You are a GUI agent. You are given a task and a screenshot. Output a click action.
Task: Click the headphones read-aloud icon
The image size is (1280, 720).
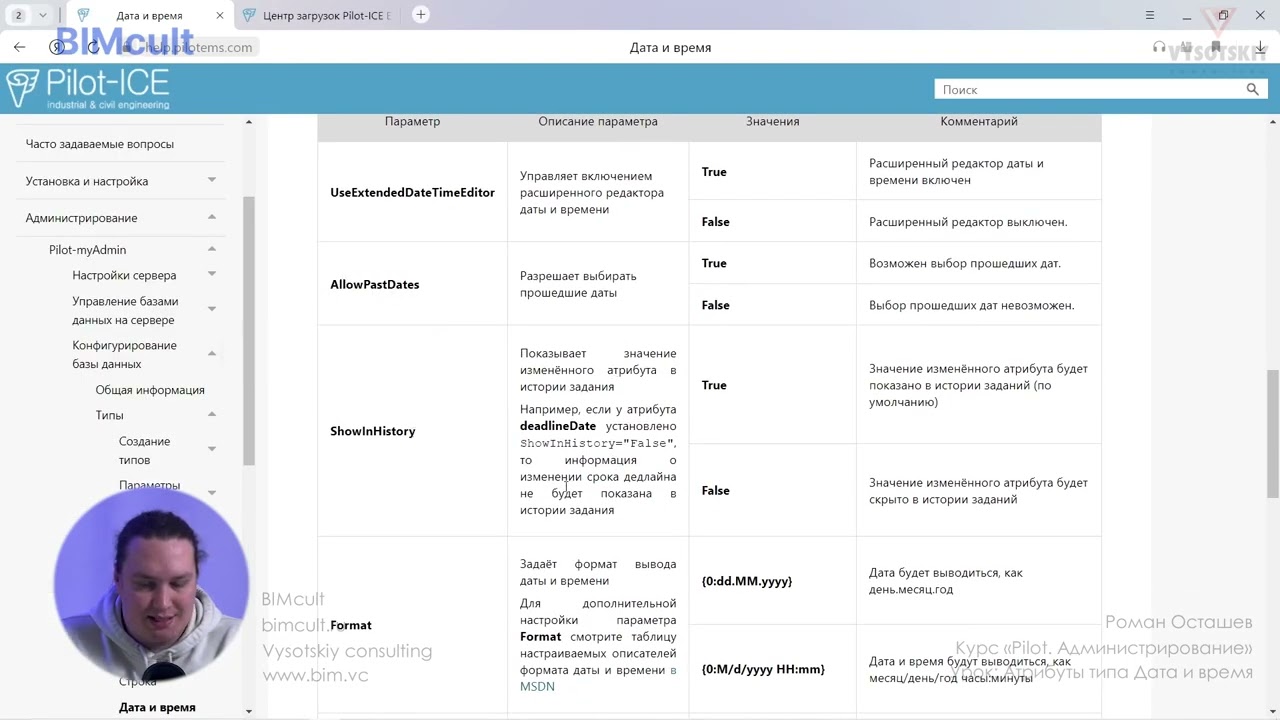tap(1159, 47)
